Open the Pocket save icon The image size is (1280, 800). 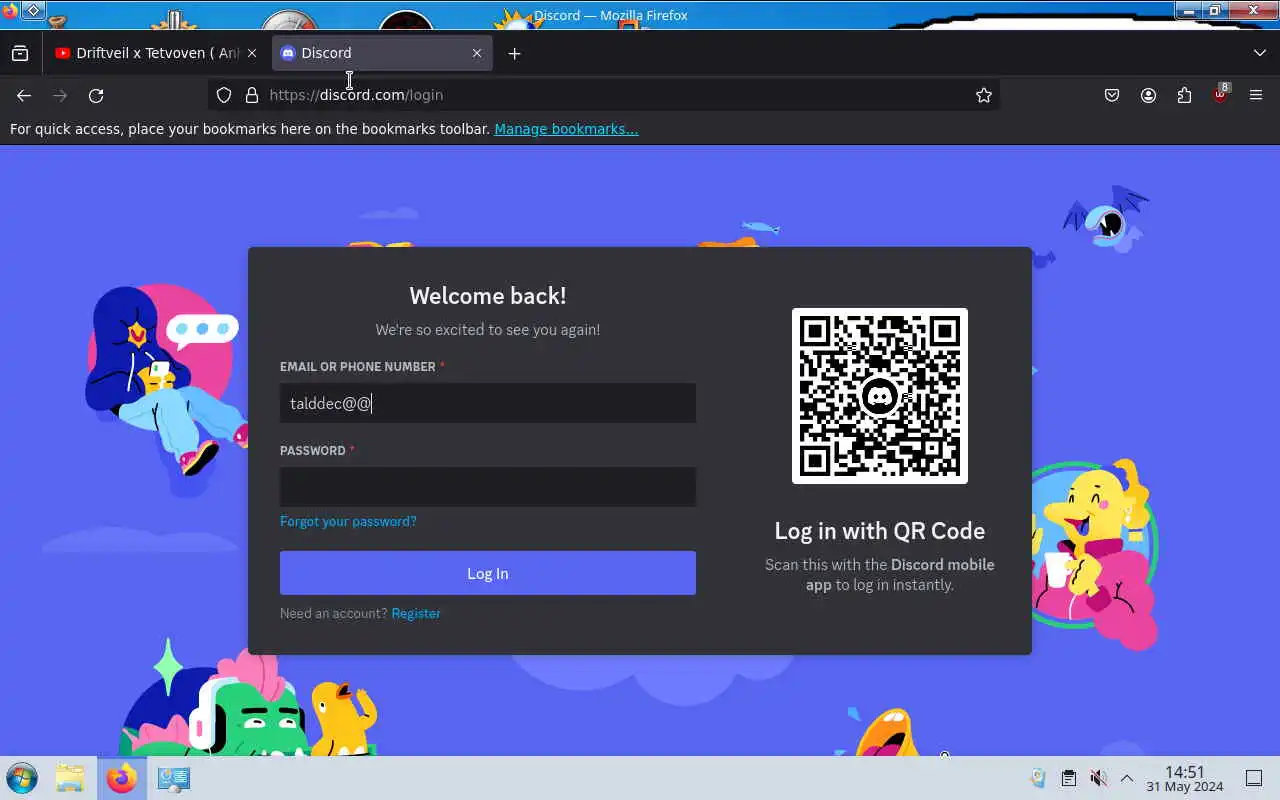[1112, 95]
